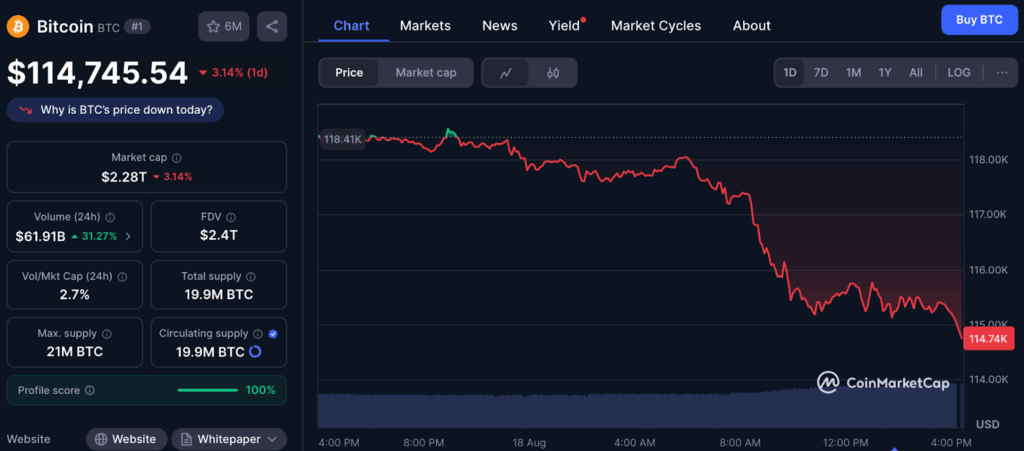1024x451 pixels.
Task: Open the share icon button
Action: point(271,27)
